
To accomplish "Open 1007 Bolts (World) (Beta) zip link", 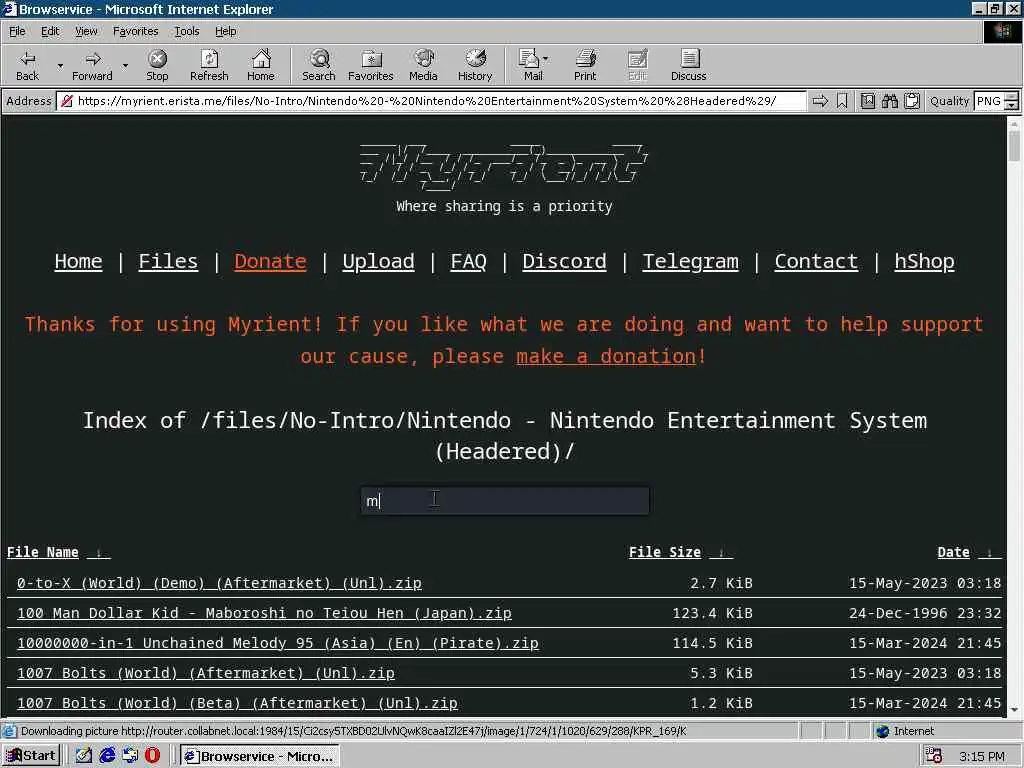I will click(237, 703).
